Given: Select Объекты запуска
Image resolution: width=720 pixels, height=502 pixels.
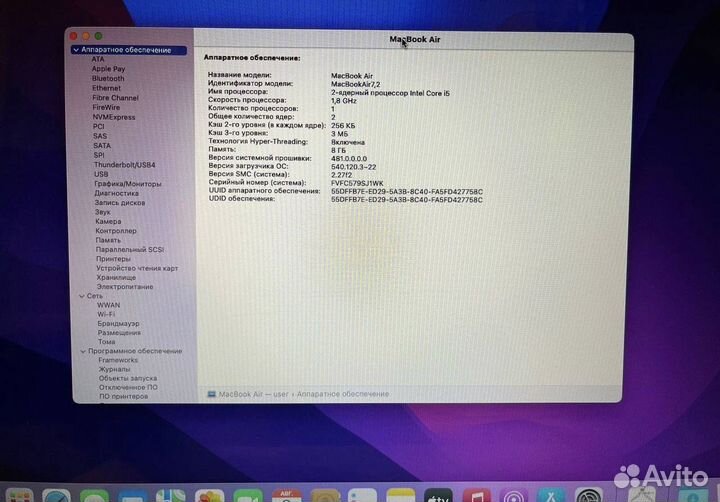Looking at the screenshot, I should point(128,378).
